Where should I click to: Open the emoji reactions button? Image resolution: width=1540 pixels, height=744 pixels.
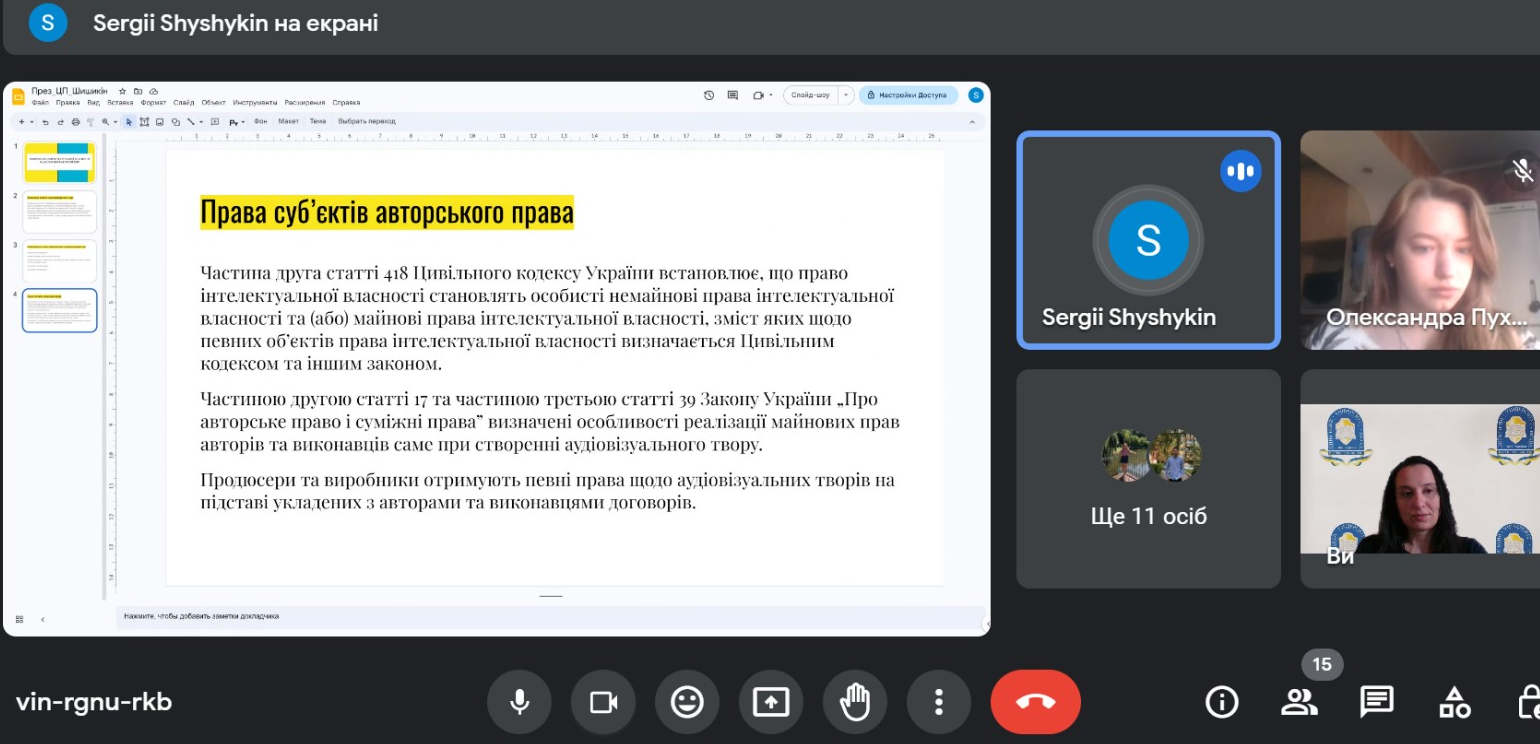click(x=687, y=702)
